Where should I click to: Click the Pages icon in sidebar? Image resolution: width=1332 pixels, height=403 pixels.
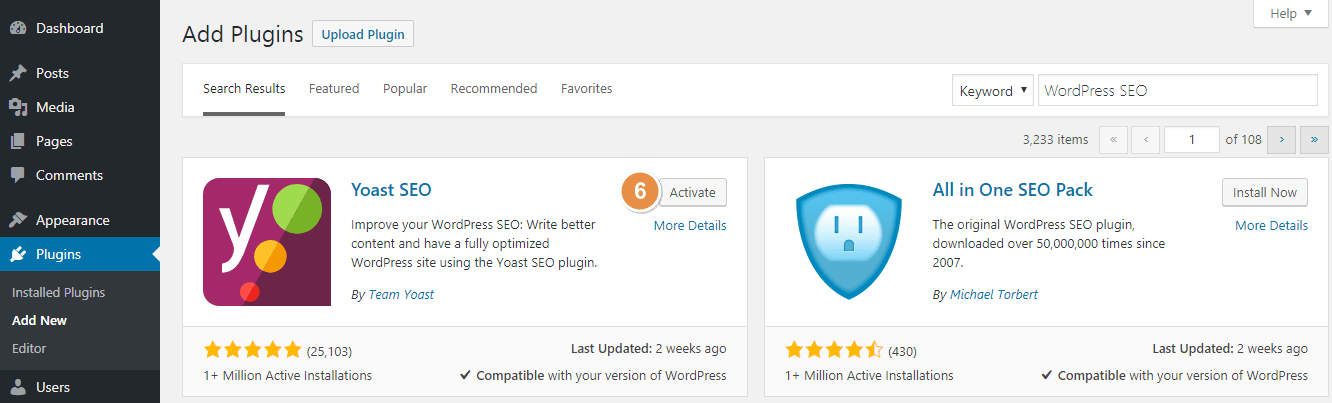coord(17,141)
